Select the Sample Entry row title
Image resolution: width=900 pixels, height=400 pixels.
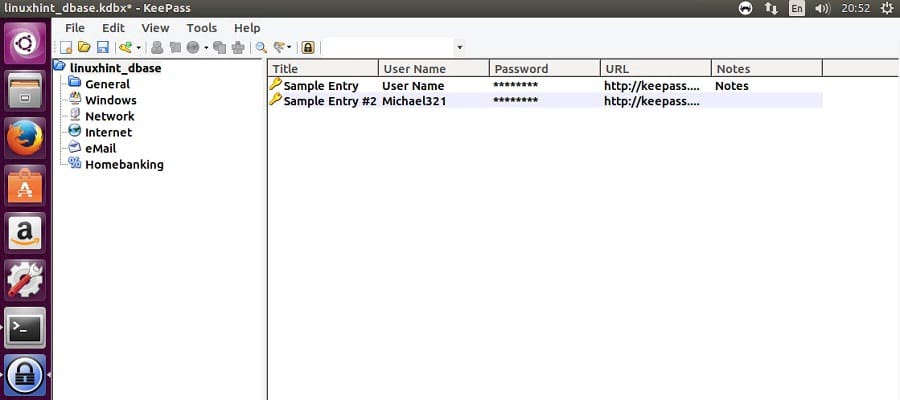321,86
